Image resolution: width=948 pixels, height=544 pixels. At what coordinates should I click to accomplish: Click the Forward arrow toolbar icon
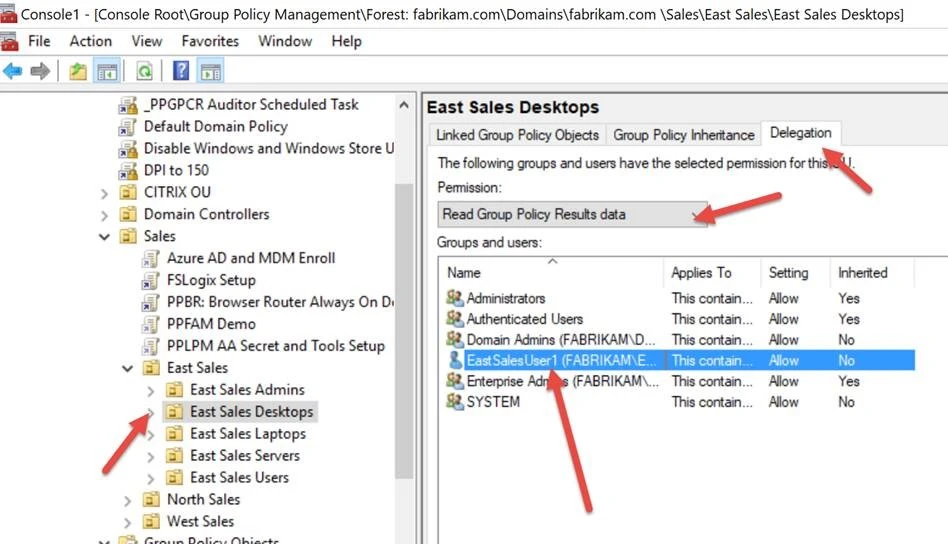[40, 71]
